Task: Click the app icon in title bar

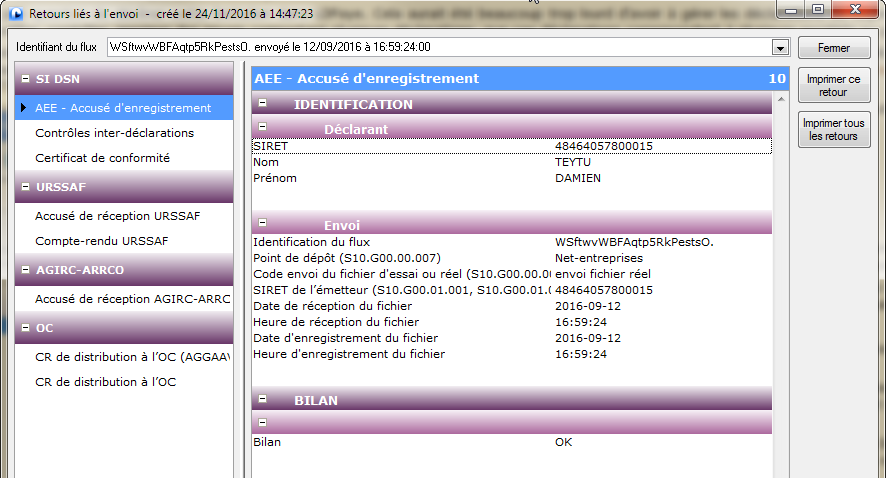Action: (x=15, y=13)
